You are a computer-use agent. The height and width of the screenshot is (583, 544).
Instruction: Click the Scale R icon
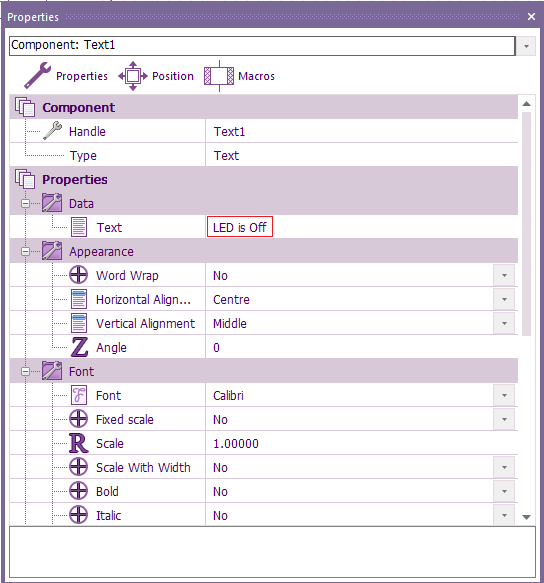pos(79,443)
